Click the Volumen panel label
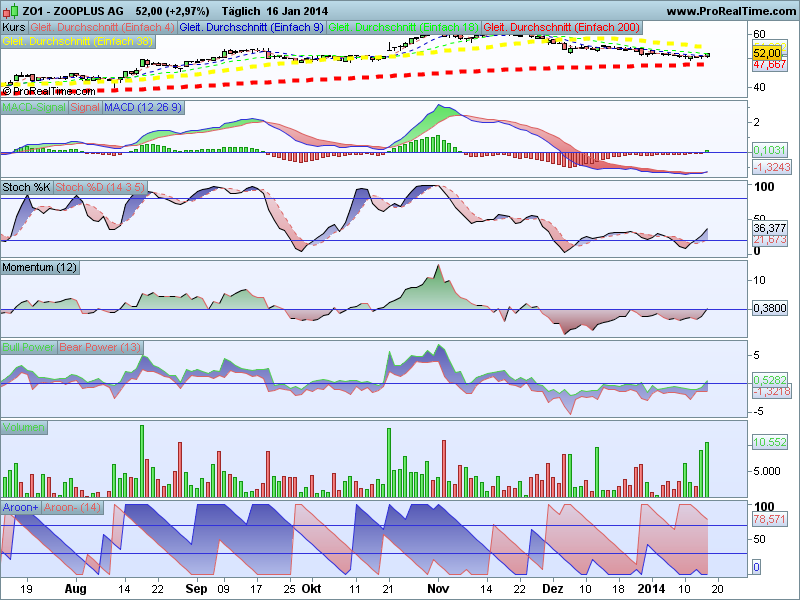 (24, 428)
